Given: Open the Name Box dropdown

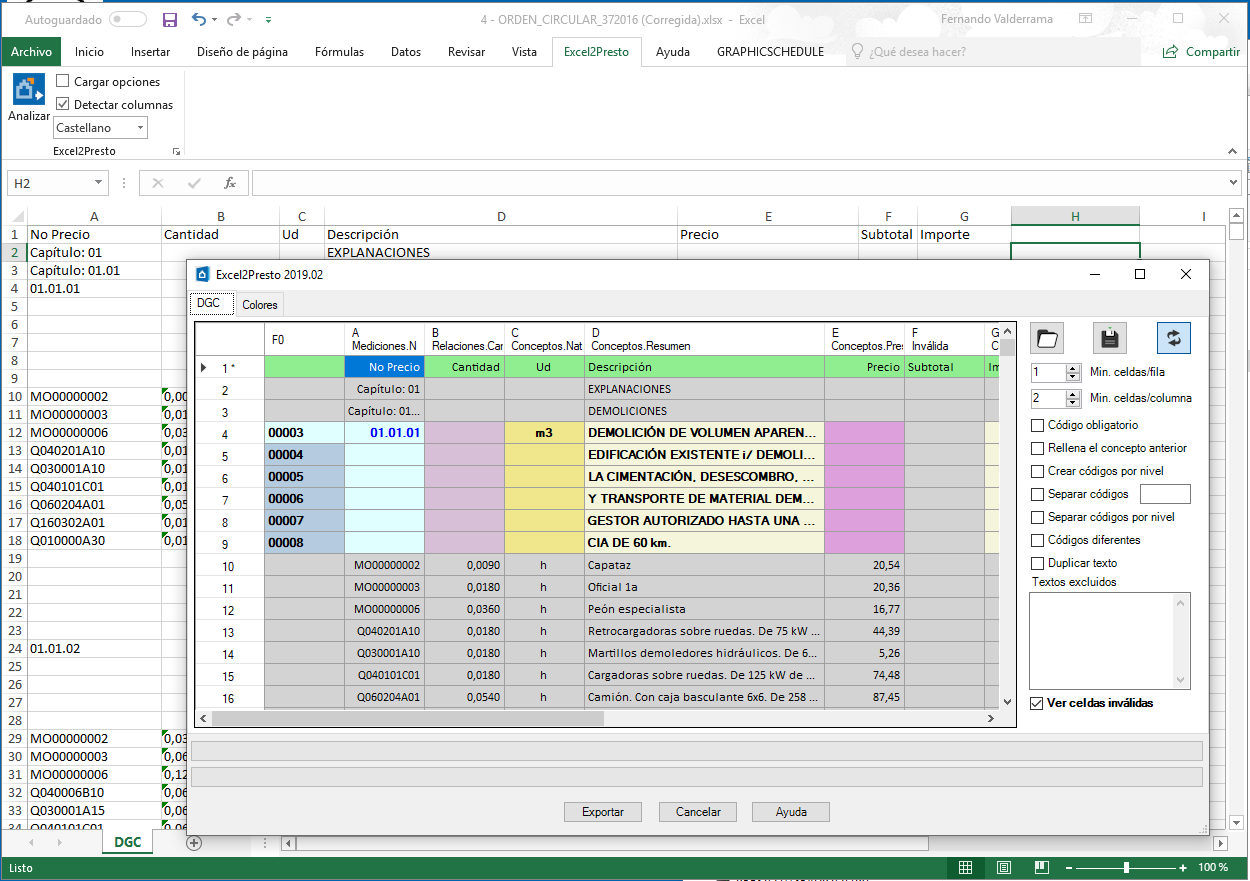Looking at the screenshot, I should (x=98, y=183).
